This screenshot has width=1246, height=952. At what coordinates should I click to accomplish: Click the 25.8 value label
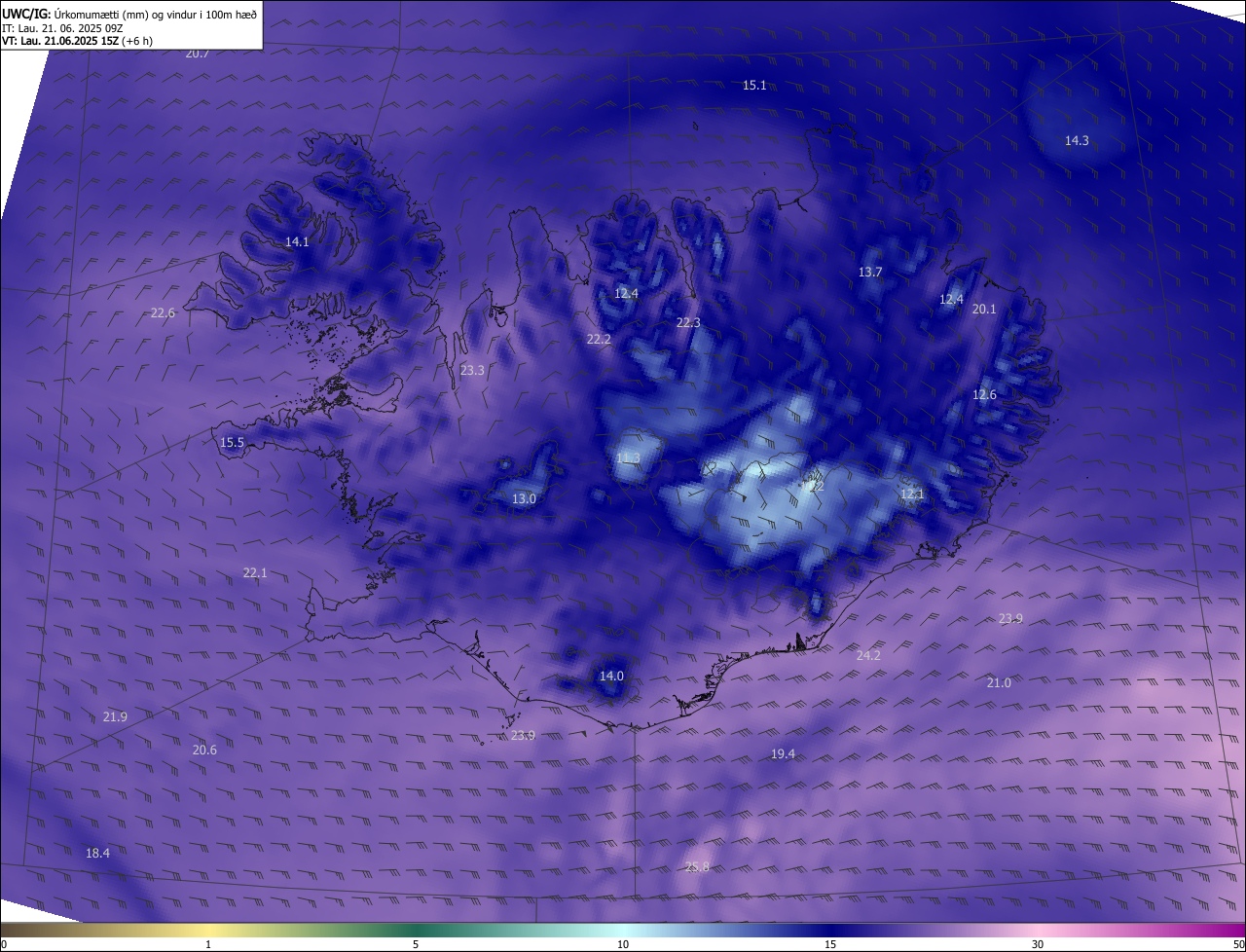(697, 867)
